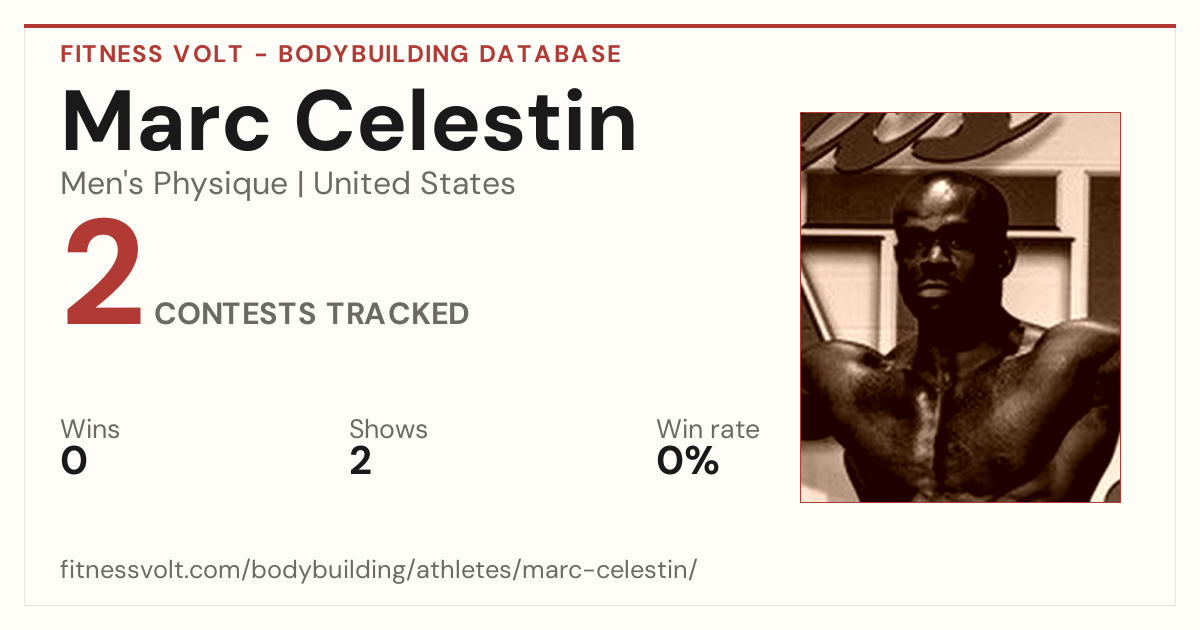Image resolution: width=1200 pixels, height=630 pixels.
Task: Select the 2 value under Shows
Action: [360, 461]
